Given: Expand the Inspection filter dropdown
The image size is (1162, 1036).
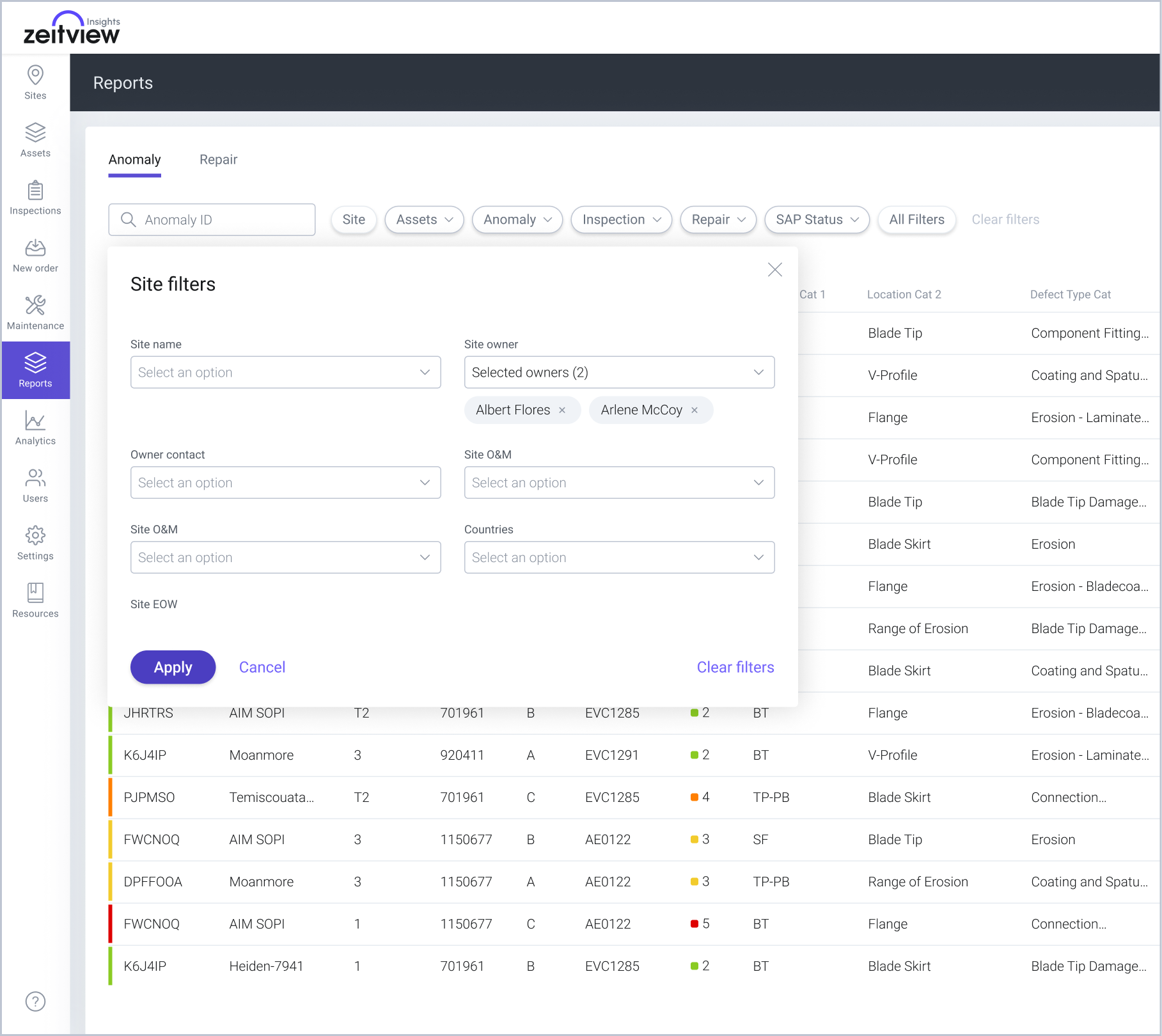Looking at the screenshot, I should pos(621,220).
